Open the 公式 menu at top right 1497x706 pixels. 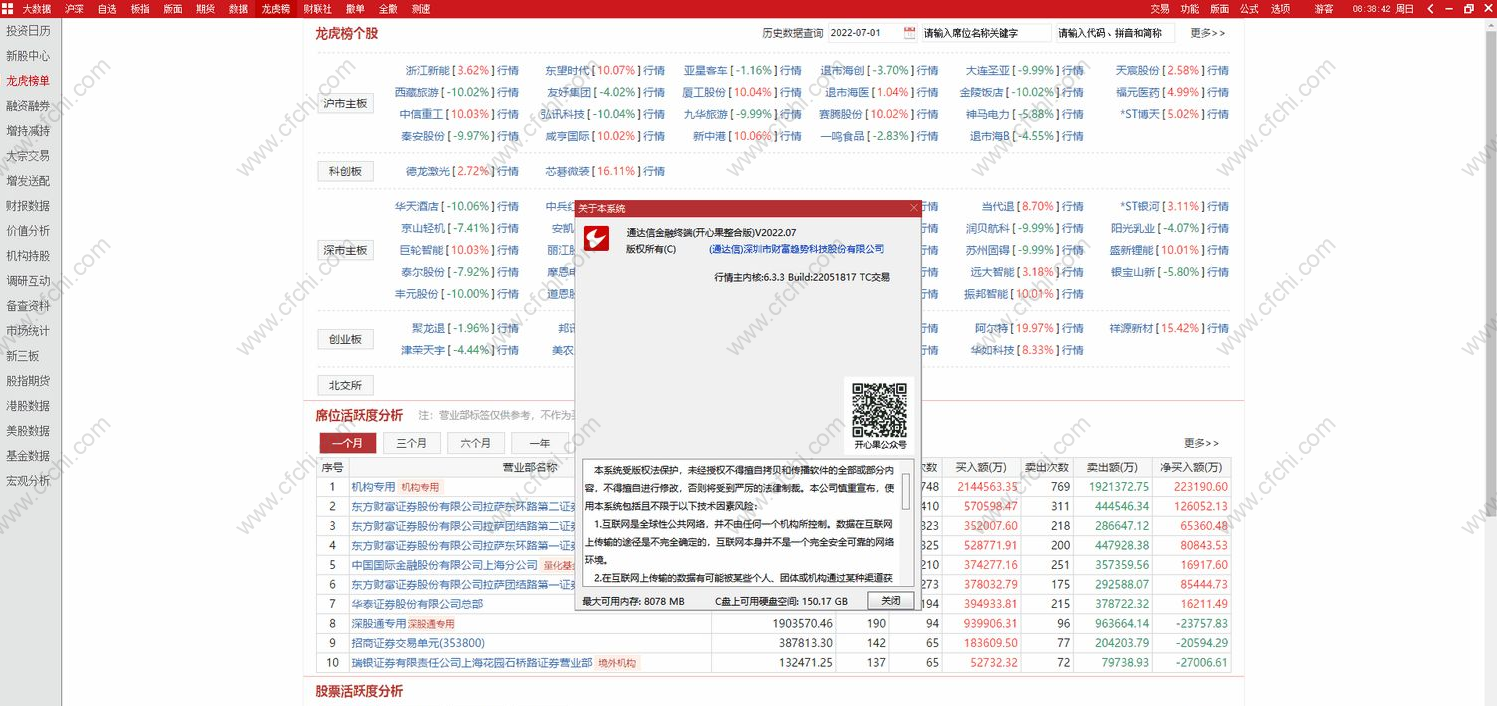click(x=1249, y=8)
